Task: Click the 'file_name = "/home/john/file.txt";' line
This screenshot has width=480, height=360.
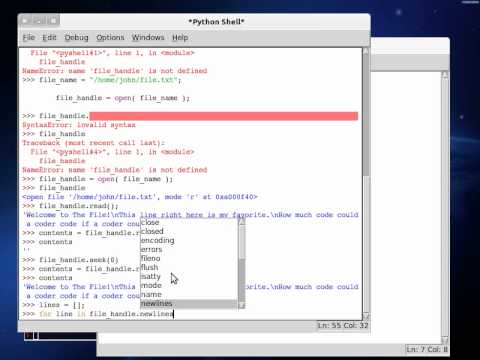Action: (102, 80)
